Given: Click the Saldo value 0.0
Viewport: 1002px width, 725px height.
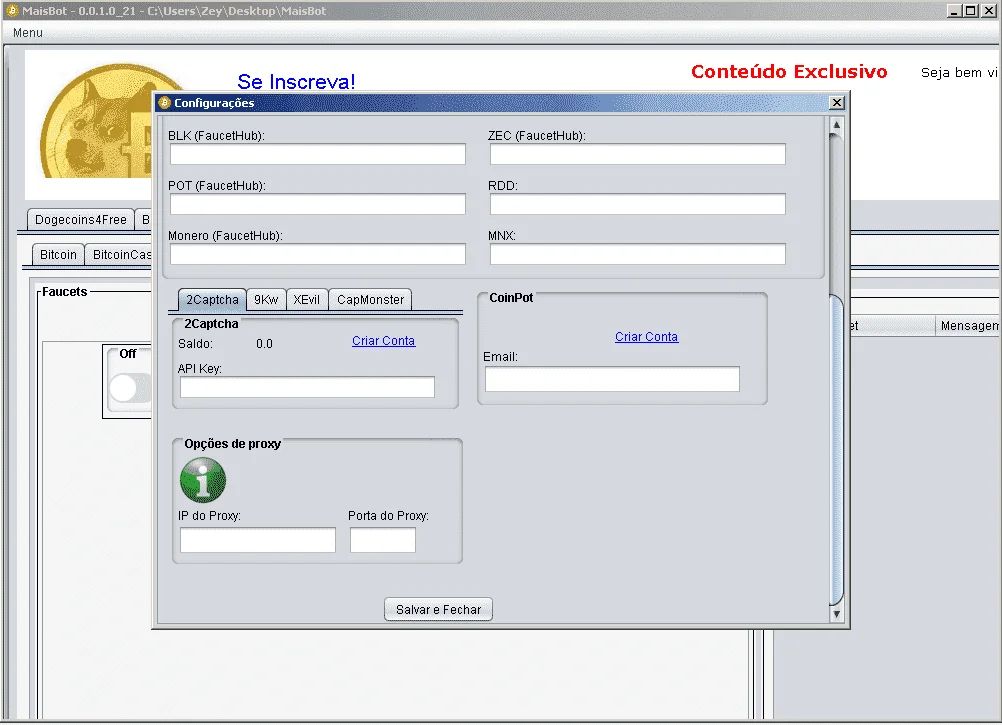Looking at the screenshot, I should pyautogui.click(x=265, y=344).
